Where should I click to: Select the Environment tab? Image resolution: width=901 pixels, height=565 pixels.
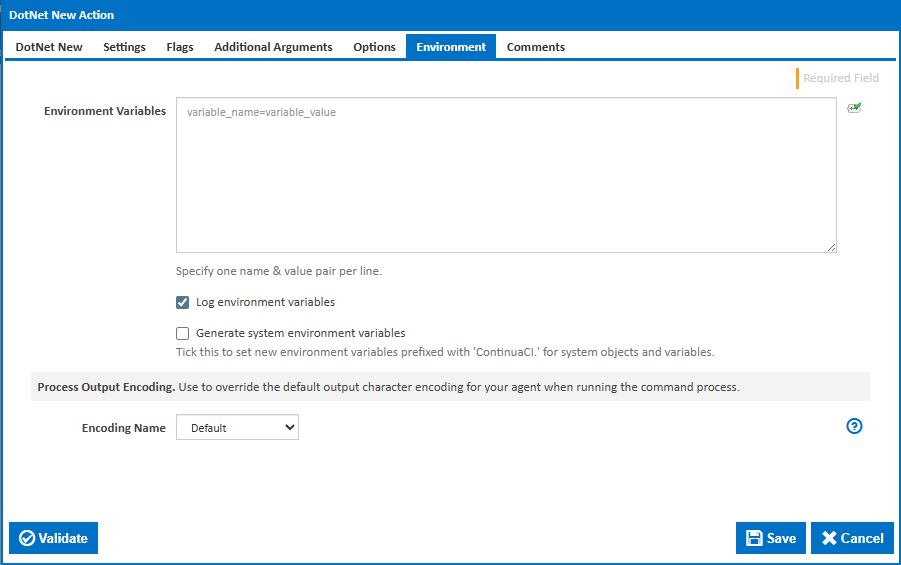coord(451,47)
